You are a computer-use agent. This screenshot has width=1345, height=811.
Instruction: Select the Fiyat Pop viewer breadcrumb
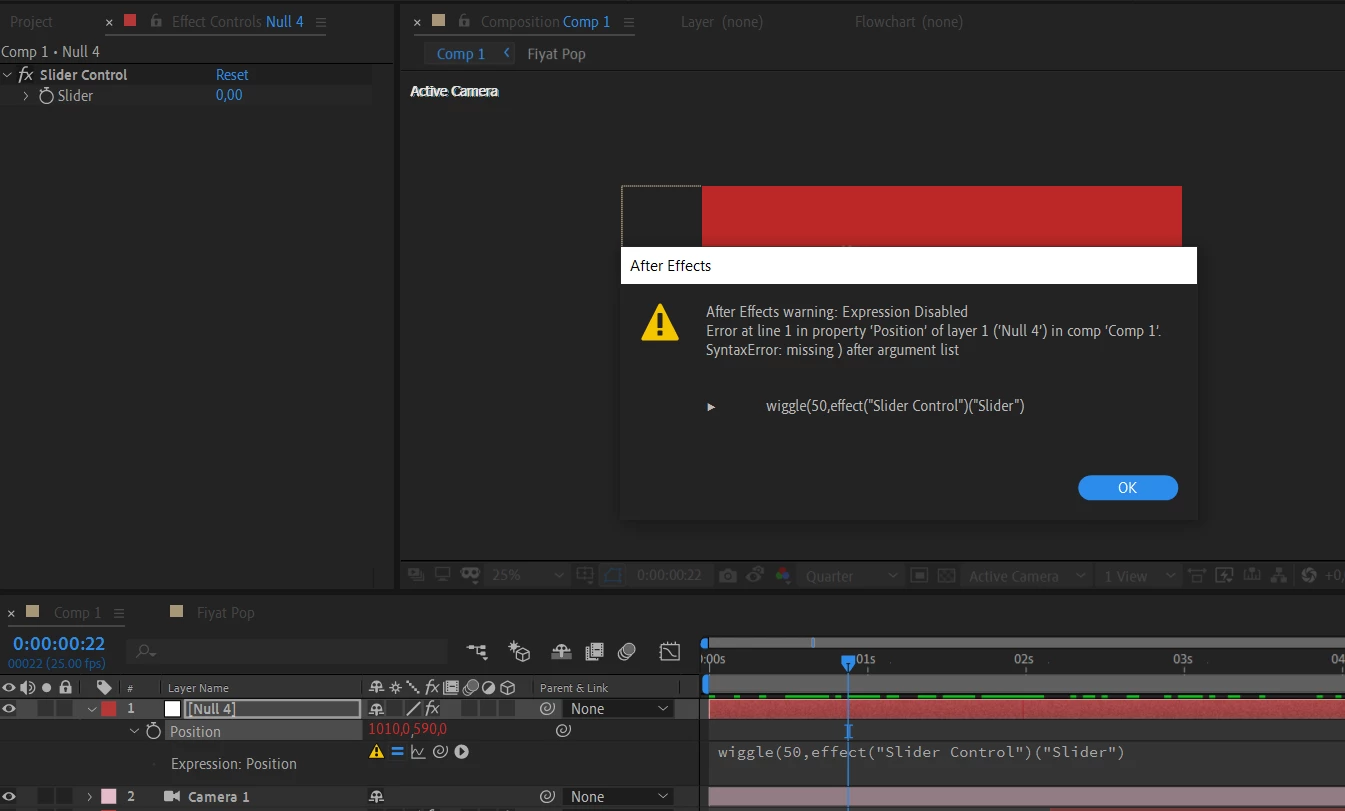(x=556, y=54)
